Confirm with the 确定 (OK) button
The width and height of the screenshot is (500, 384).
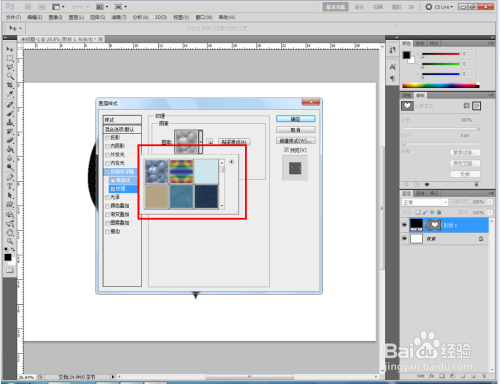pyautogui.click(x=295, y=119)
